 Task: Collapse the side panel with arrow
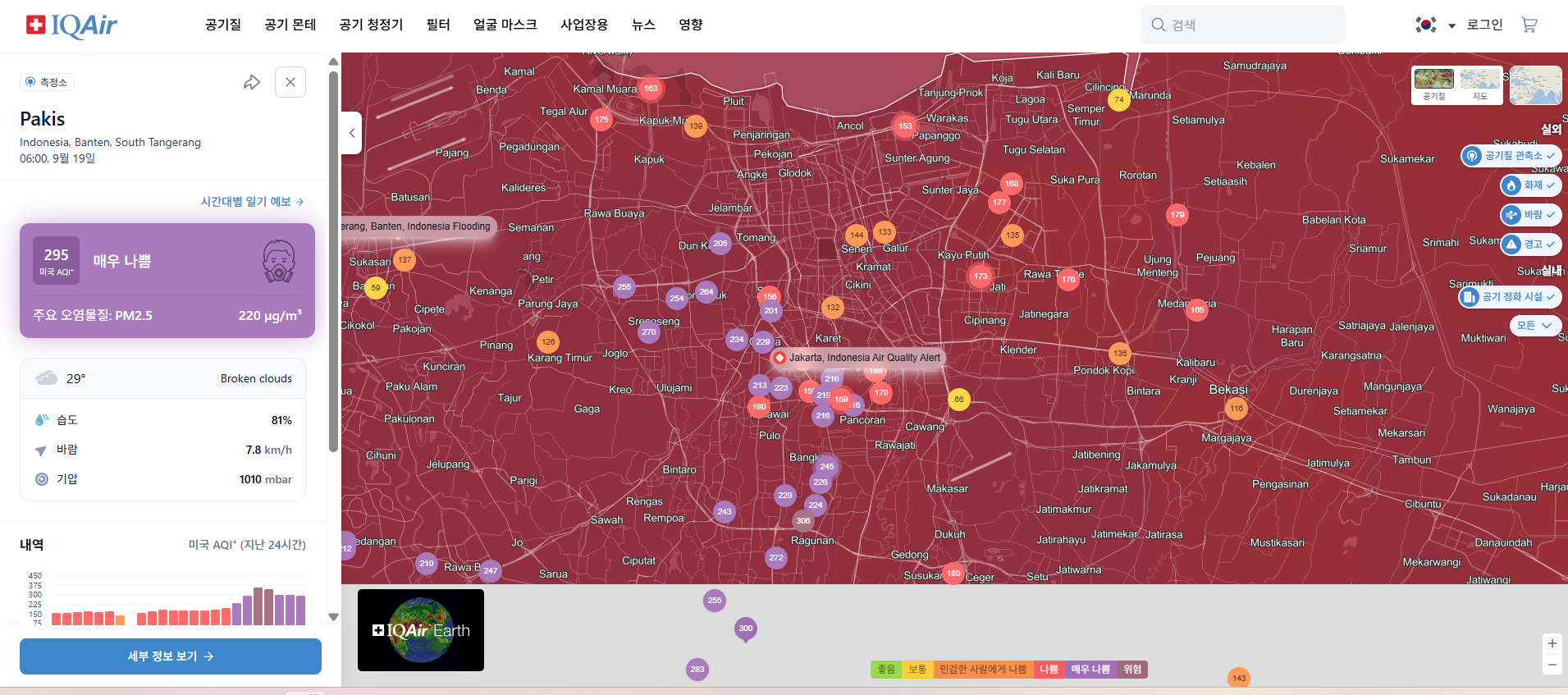(352, 133)
